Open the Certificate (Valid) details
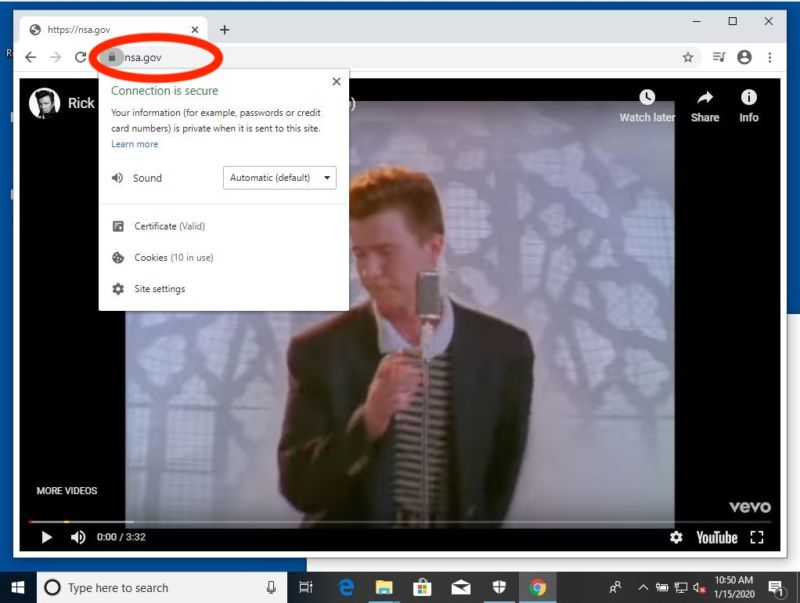Viewport: 800px width, 603px height. pyautogui.click(x=166, y=226)
